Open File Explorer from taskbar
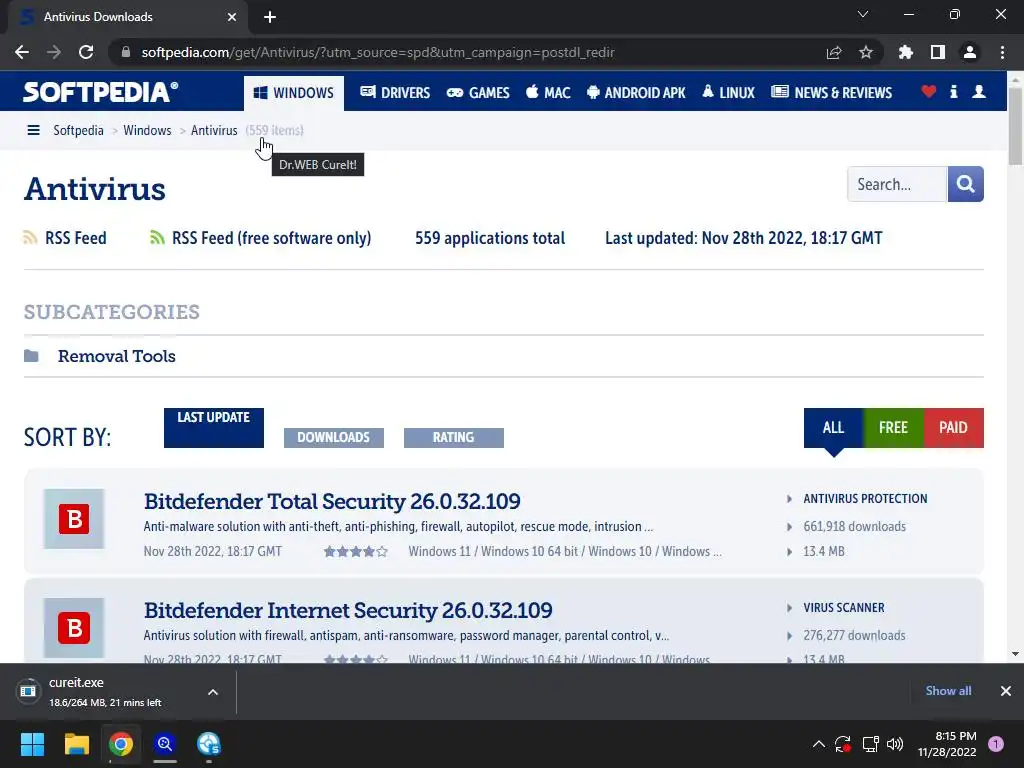 [x=76, y=744]
